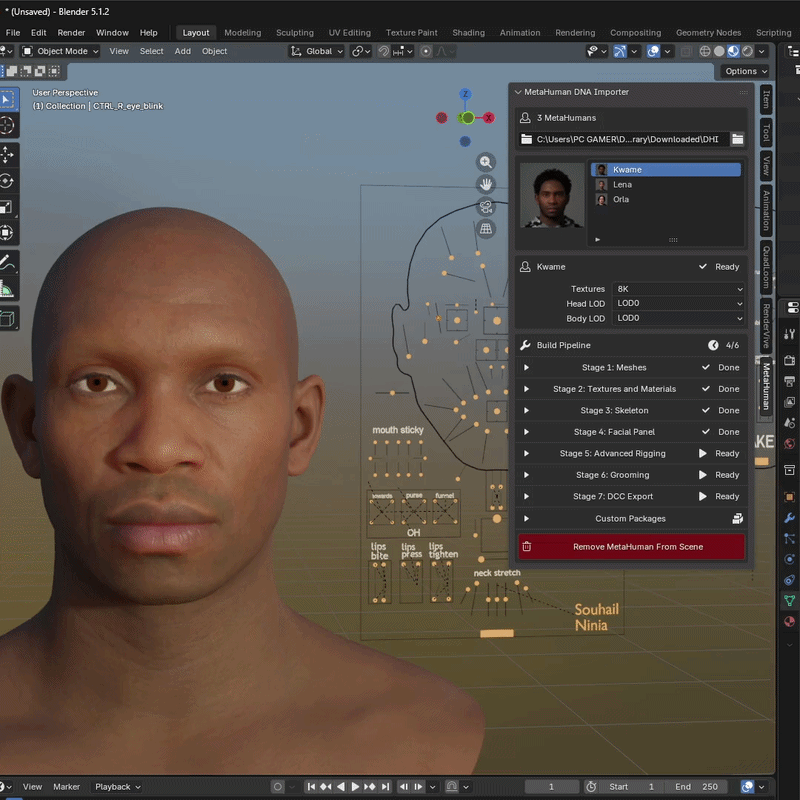The height and width of the screenshot is (800, 800).
Task: Click the blue Z axis gizmo ball
Action: tap(465, 94)
